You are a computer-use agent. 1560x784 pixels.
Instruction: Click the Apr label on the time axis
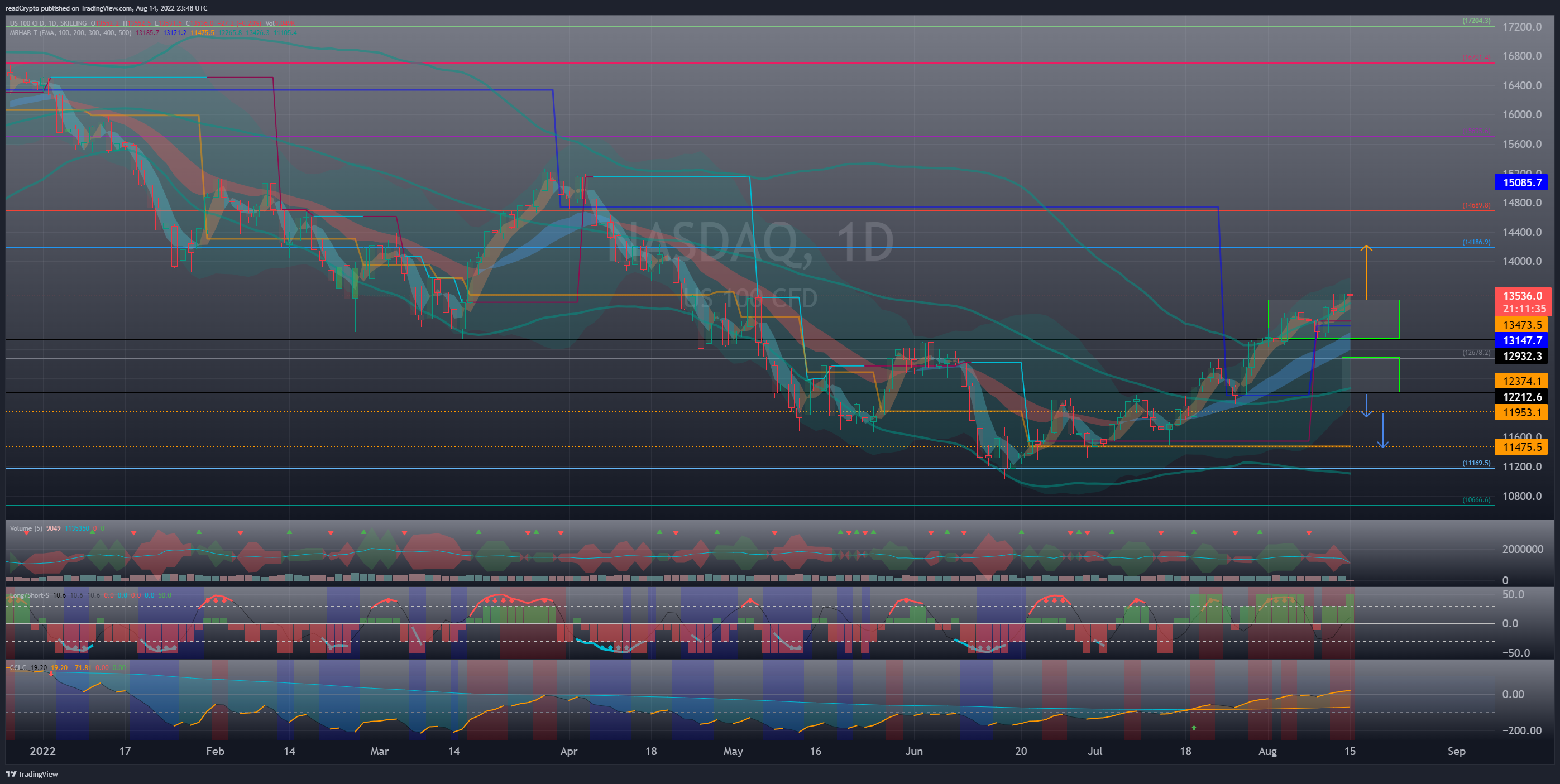pos(568,751)
